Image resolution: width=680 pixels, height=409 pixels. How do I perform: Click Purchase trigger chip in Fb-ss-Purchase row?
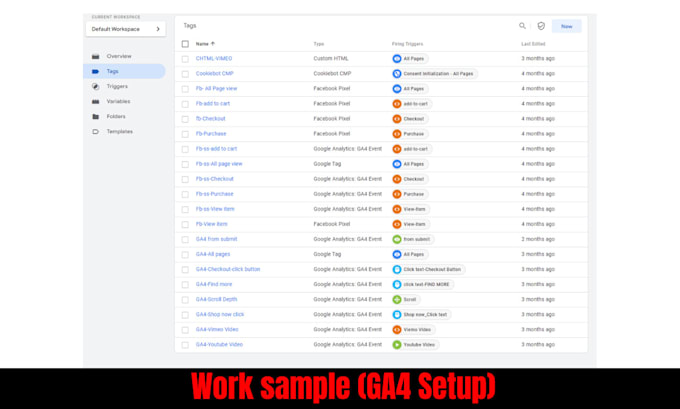(409, 194)
